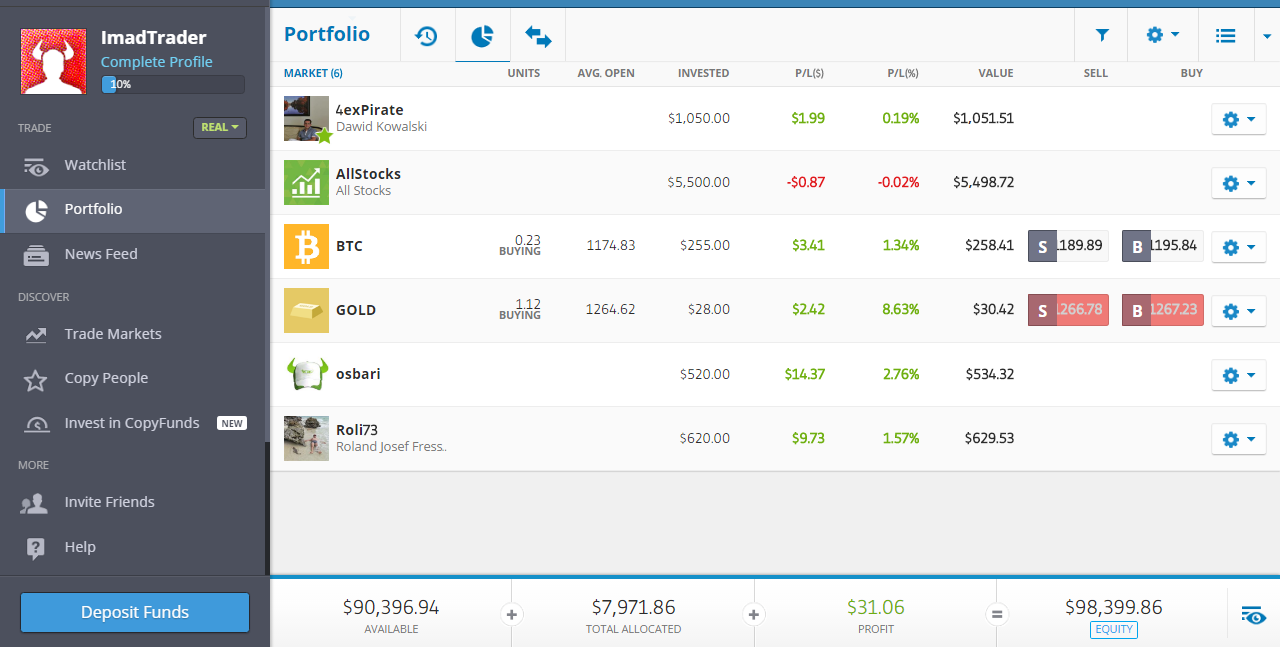1280x647 pixels.
Task: Click the $98,399.86 equity amount
Action: (1114, 607)
